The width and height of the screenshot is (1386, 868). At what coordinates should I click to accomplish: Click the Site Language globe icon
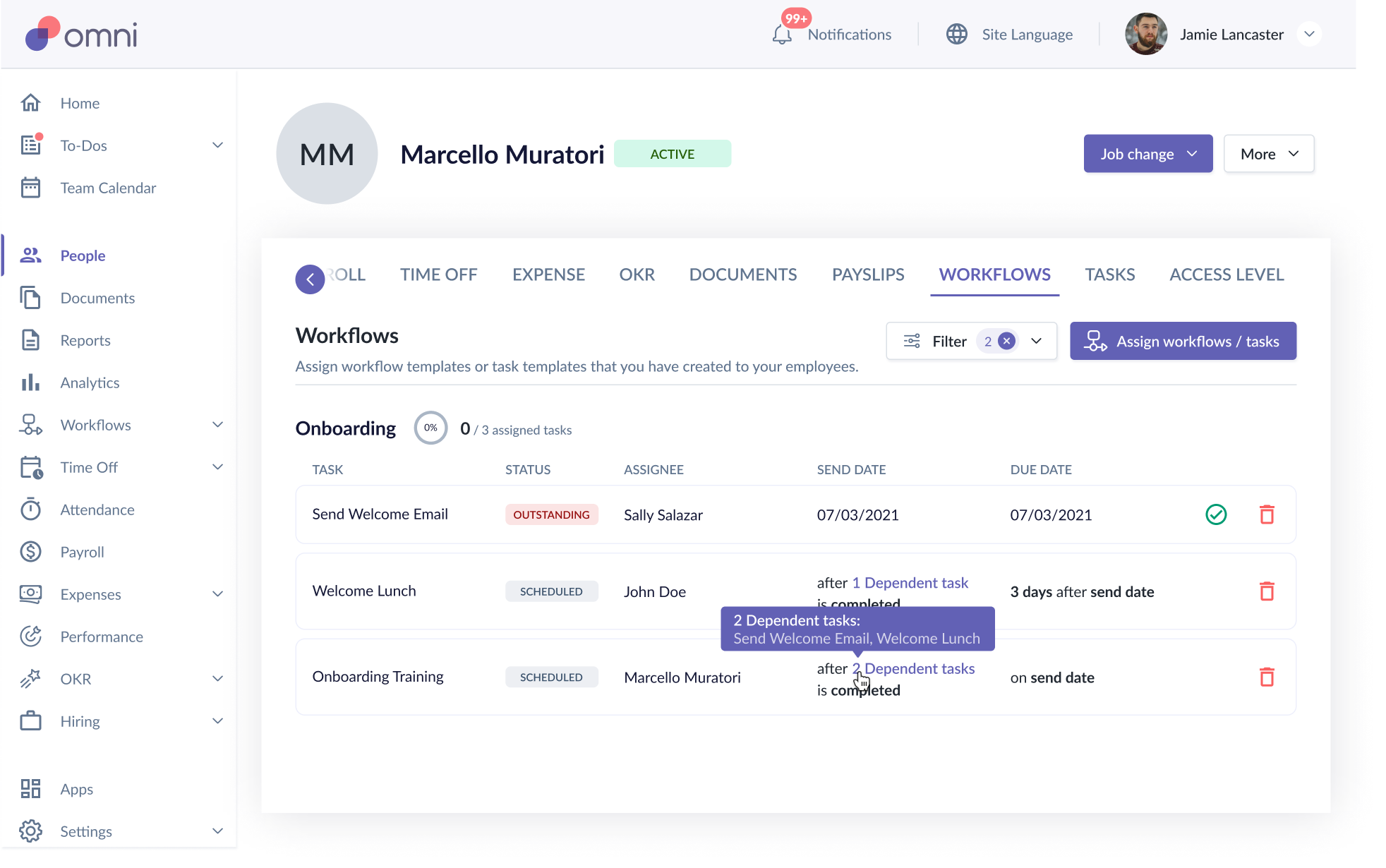956,34
